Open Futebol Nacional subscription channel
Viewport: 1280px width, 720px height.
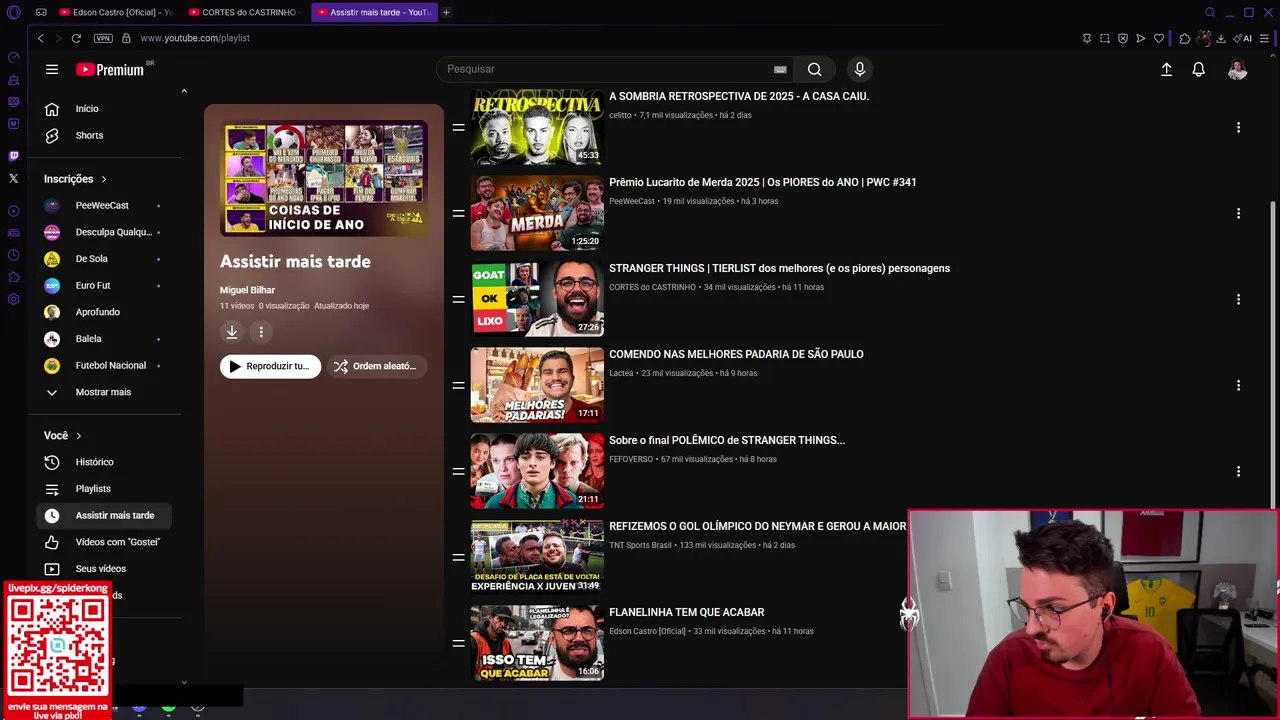pyautogui.click(x=104, y=365)
